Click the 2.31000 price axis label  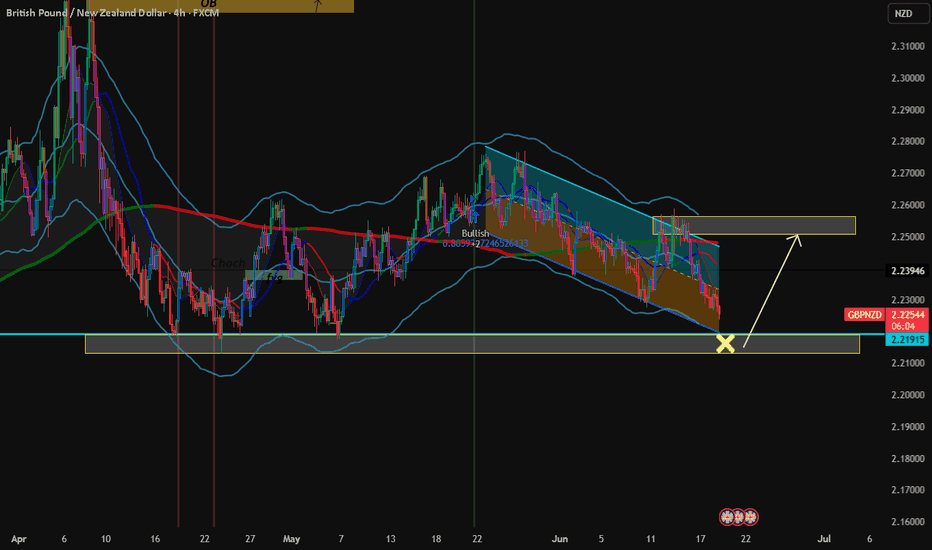point(908,46)
